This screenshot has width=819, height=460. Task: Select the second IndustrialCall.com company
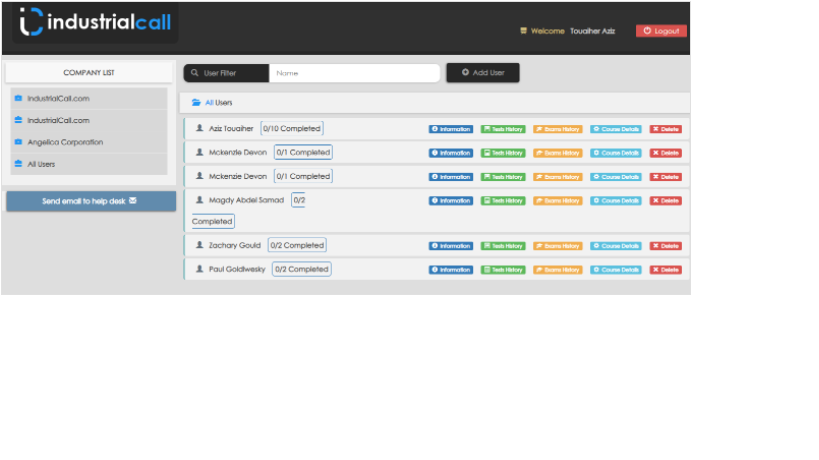(x=89, y=120)
